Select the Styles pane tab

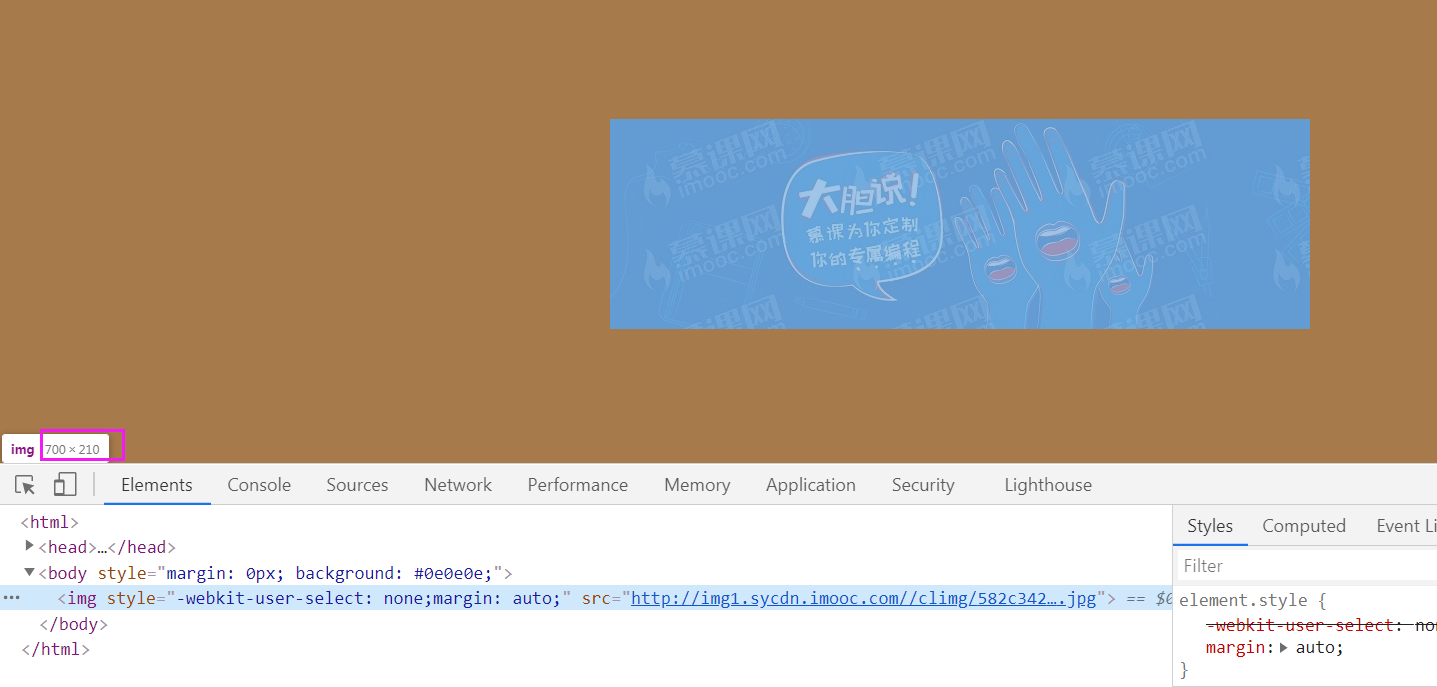(x=1210, y=526)
